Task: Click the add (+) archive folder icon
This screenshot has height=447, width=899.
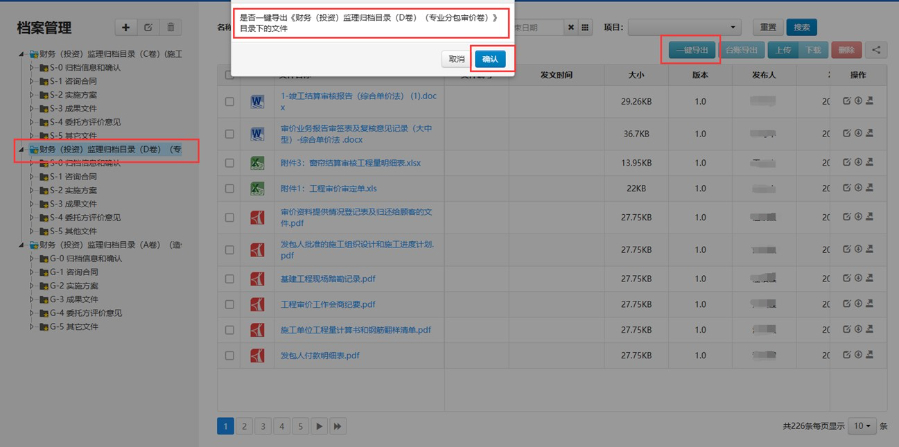Action: click(125, 28)
